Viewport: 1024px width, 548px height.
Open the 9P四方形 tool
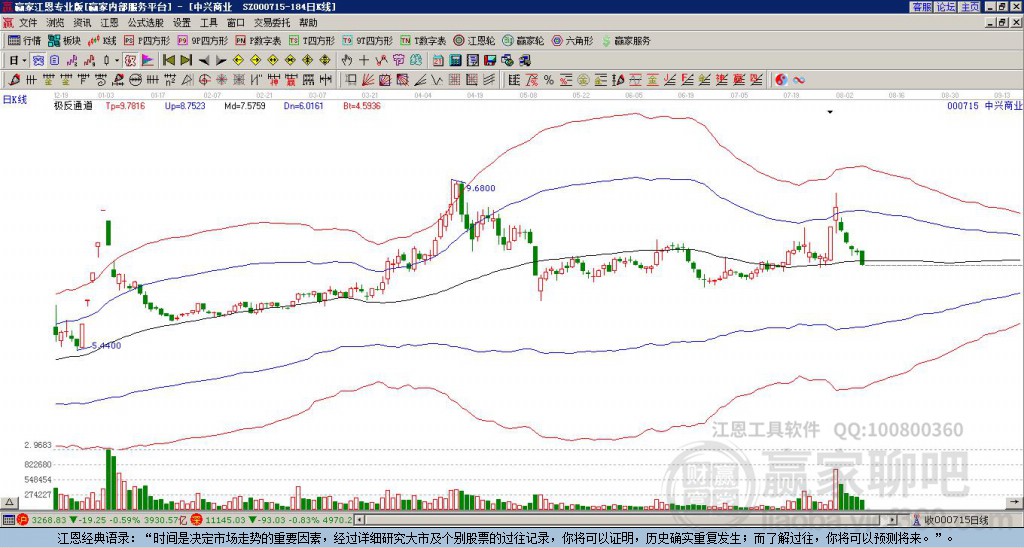tap(202, 41)
